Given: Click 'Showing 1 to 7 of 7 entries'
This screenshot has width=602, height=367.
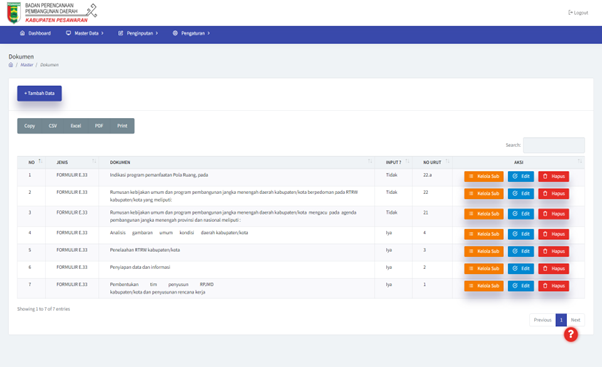Looking at the screenshot, I should tap(43, 309).
